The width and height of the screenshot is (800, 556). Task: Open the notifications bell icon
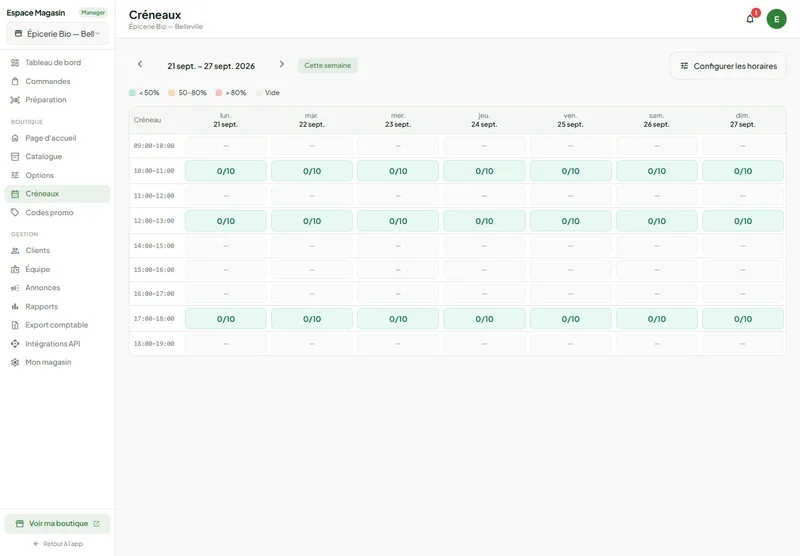[x=749, y=19]
